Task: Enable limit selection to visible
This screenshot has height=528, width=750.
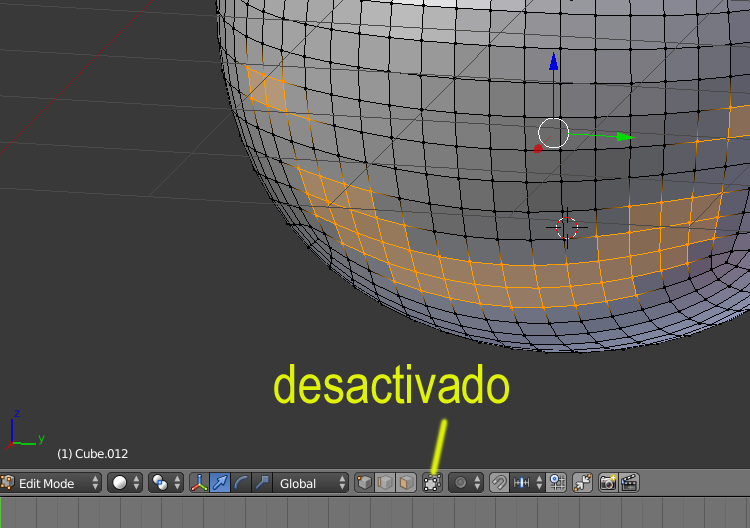Action: tap(432, 483)
